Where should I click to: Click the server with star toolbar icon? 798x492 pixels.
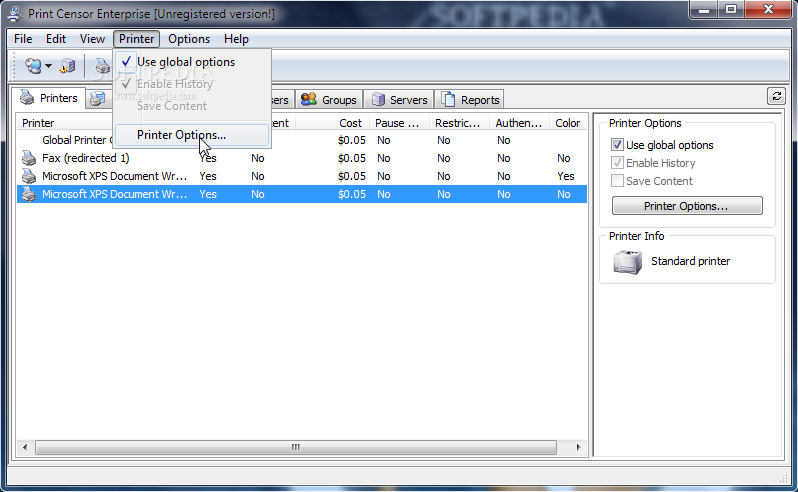point(67,66)
